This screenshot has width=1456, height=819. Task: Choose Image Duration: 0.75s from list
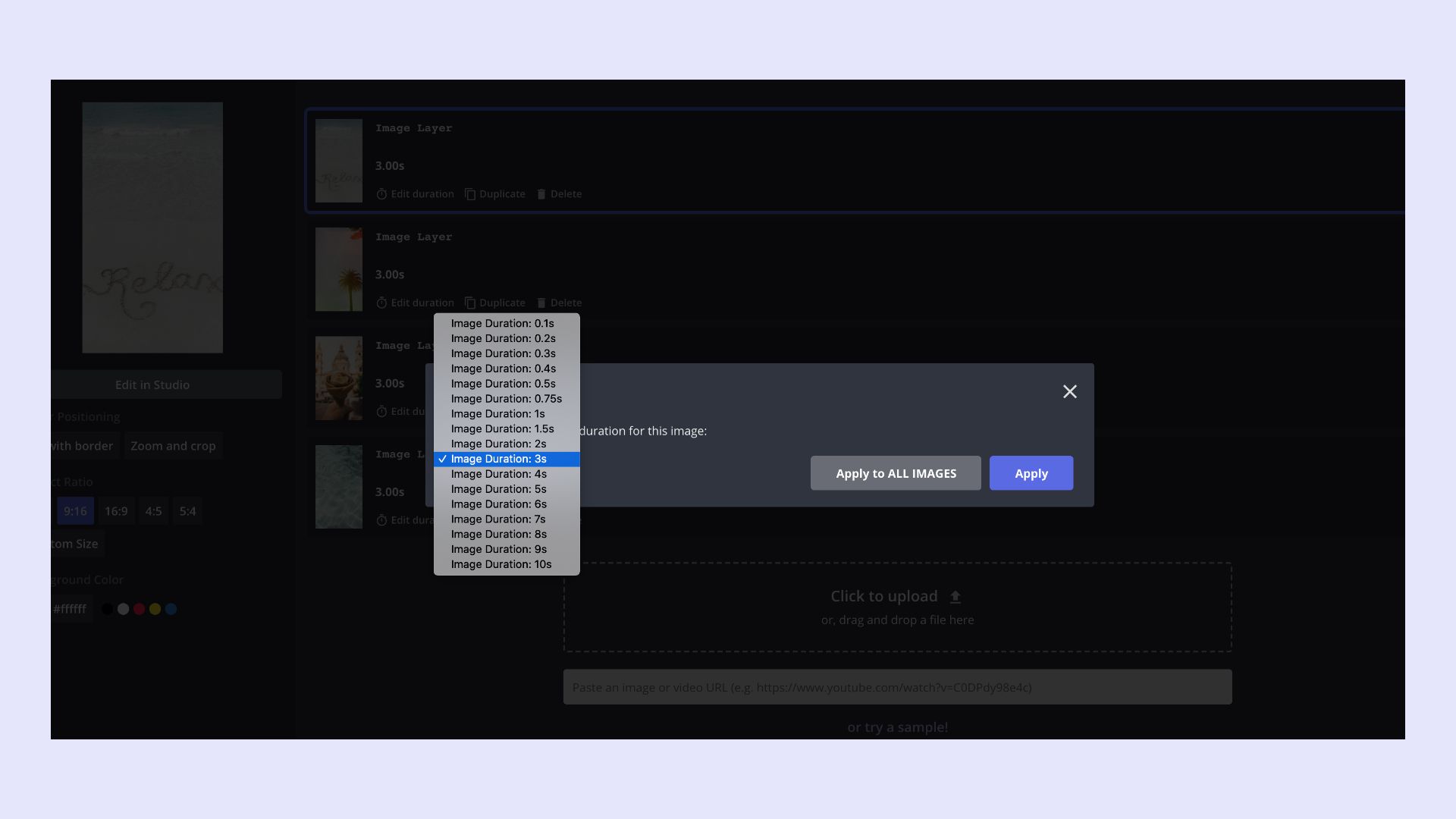tap(506, 399)
